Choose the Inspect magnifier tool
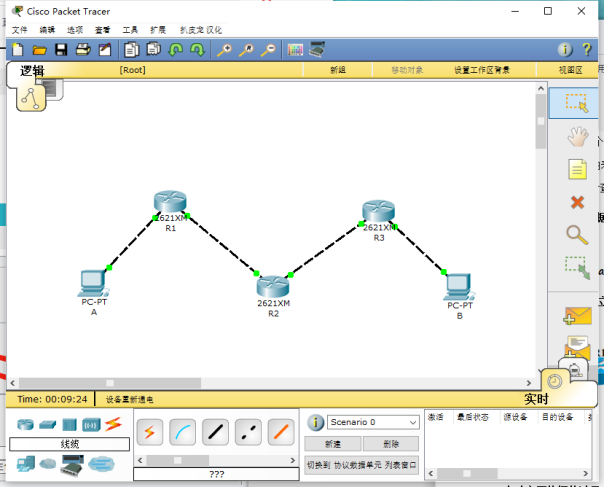The height and width of the screenshot is (487, 605). (577, 235)
